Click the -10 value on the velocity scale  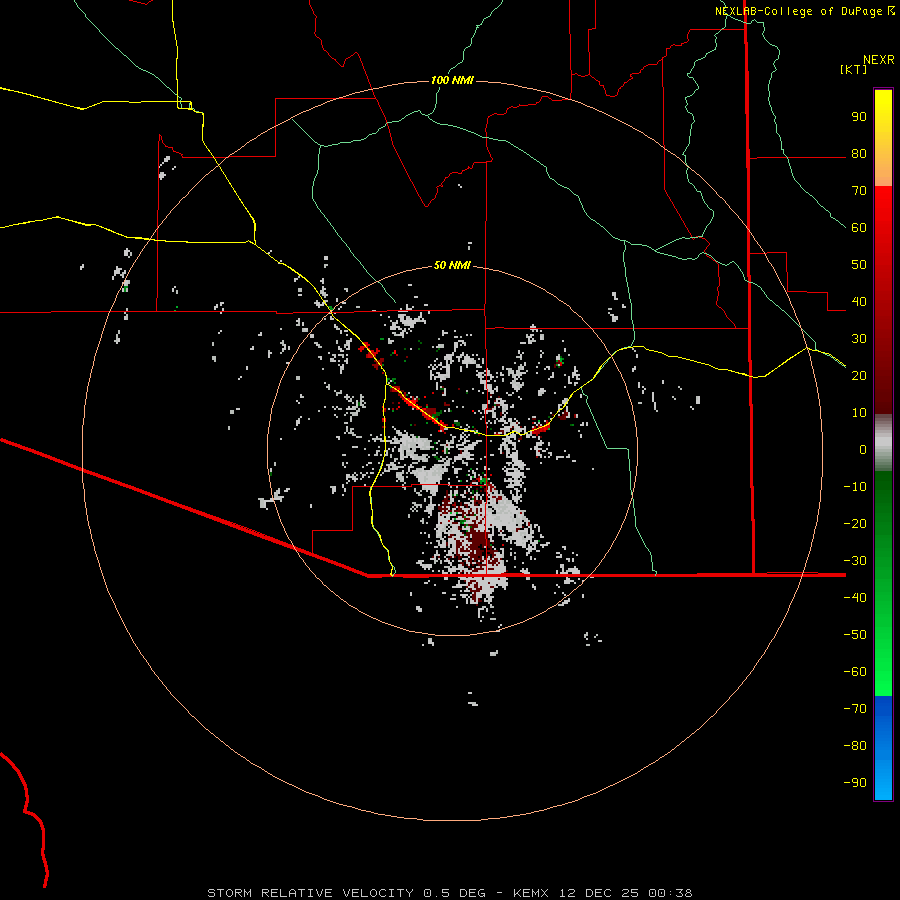855,487
